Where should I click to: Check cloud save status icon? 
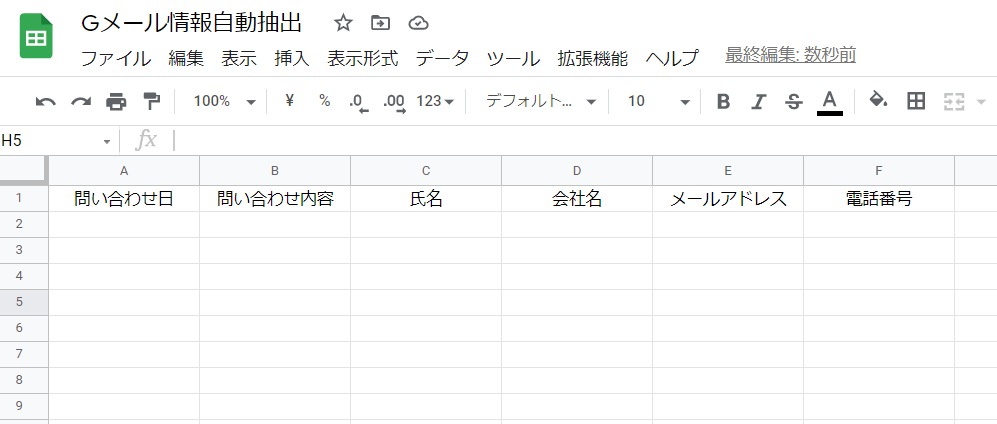coord(418,24)
